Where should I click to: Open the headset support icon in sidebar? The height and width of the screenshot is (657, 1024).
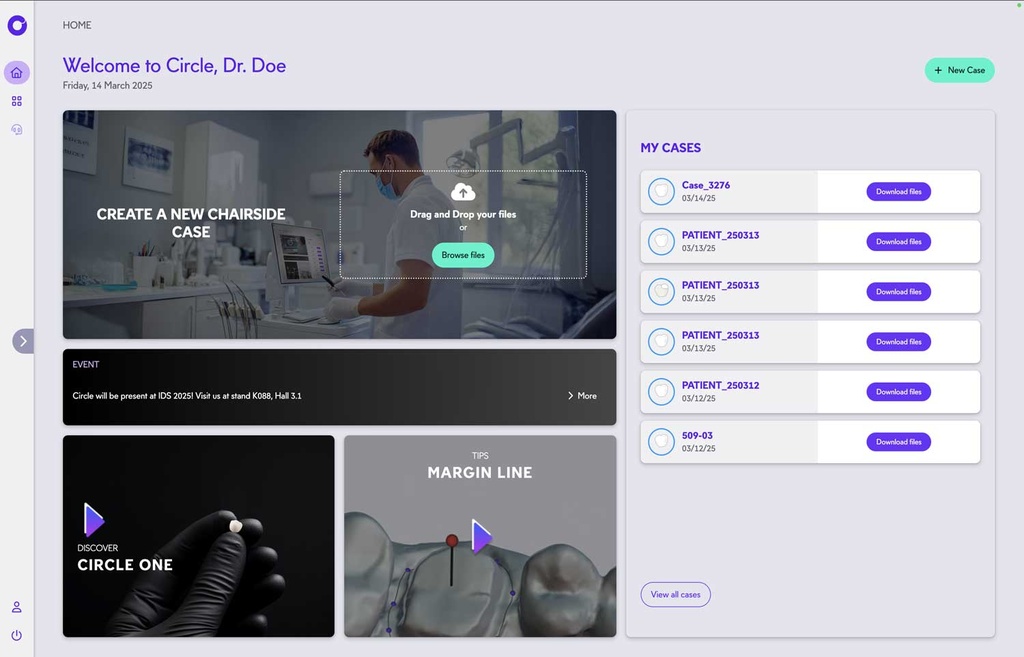coord(17,129)
